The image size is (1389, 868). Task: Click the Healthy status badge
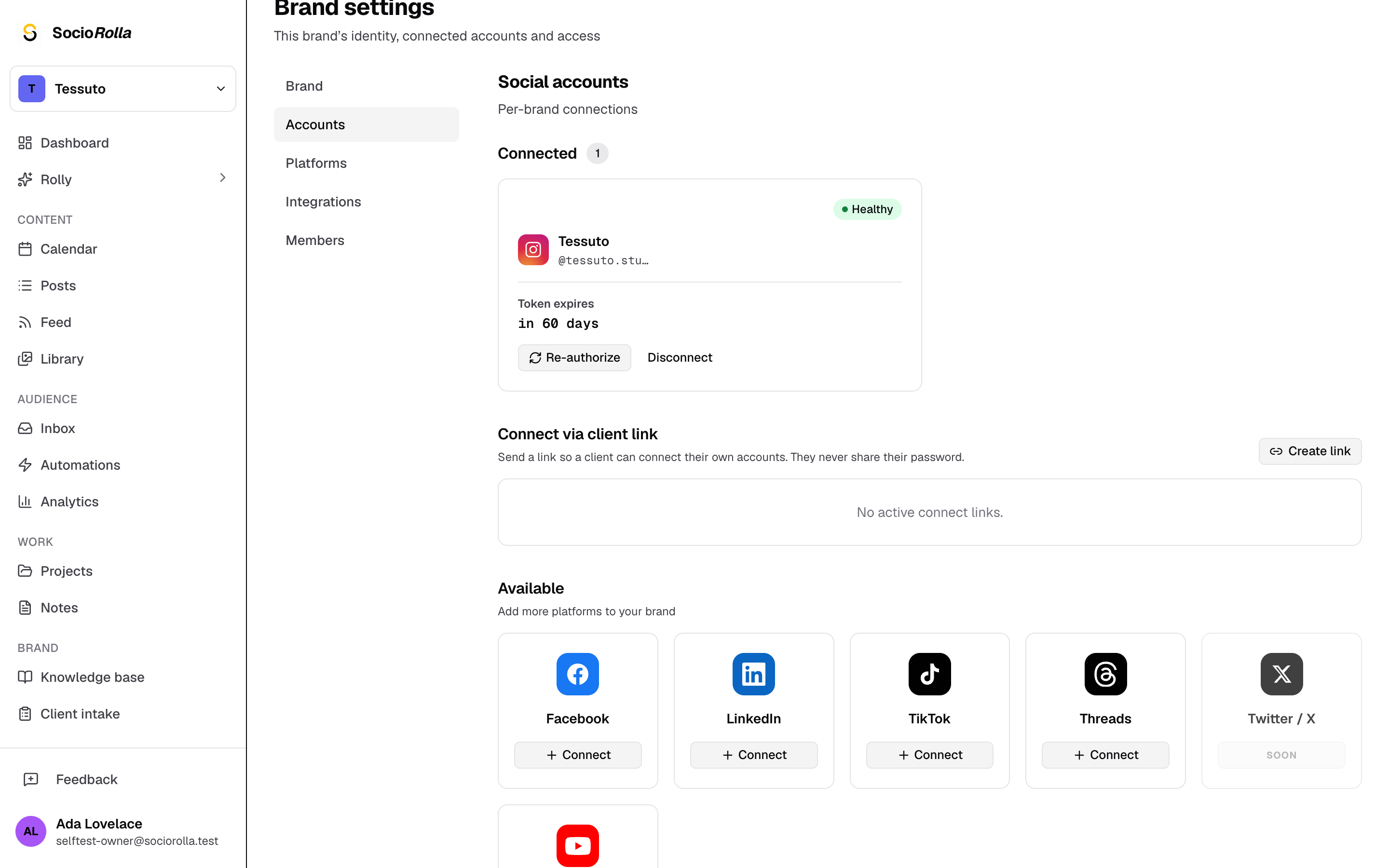(867, 210)
